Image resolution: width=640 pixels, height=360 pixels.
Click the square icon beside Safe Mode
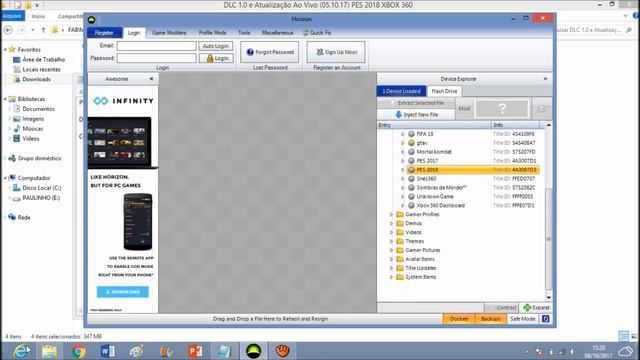coord(546,319)
